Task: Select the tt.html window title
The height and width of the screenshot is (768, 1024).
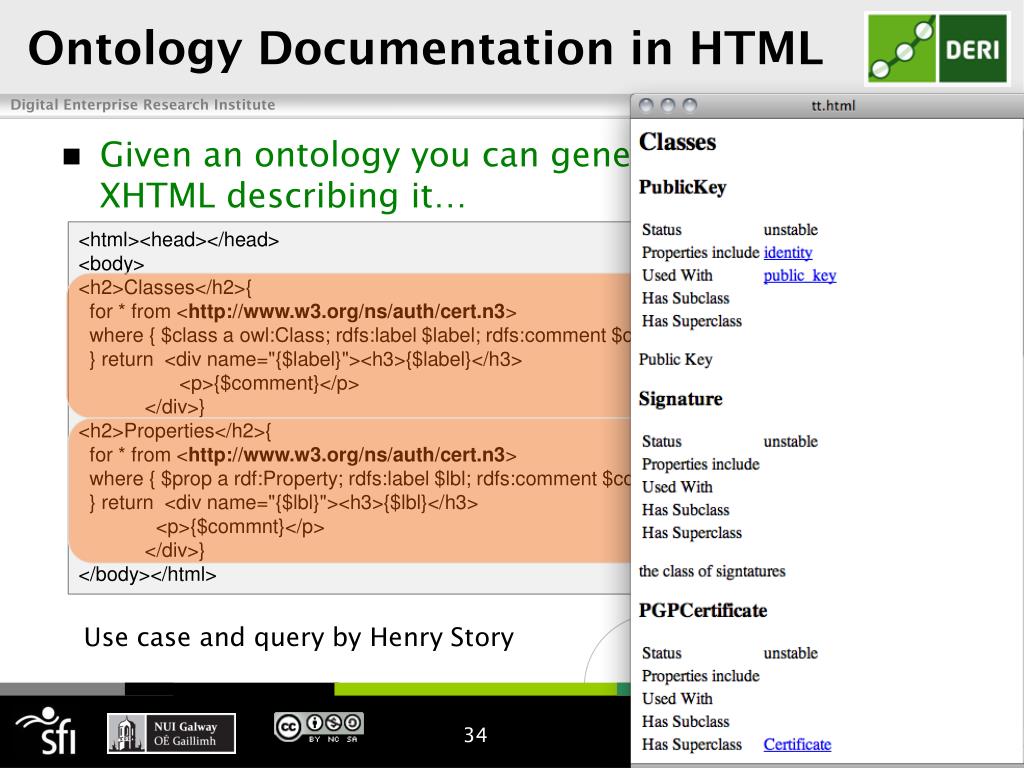Action: pyautogui.click(x=833, y=106)
